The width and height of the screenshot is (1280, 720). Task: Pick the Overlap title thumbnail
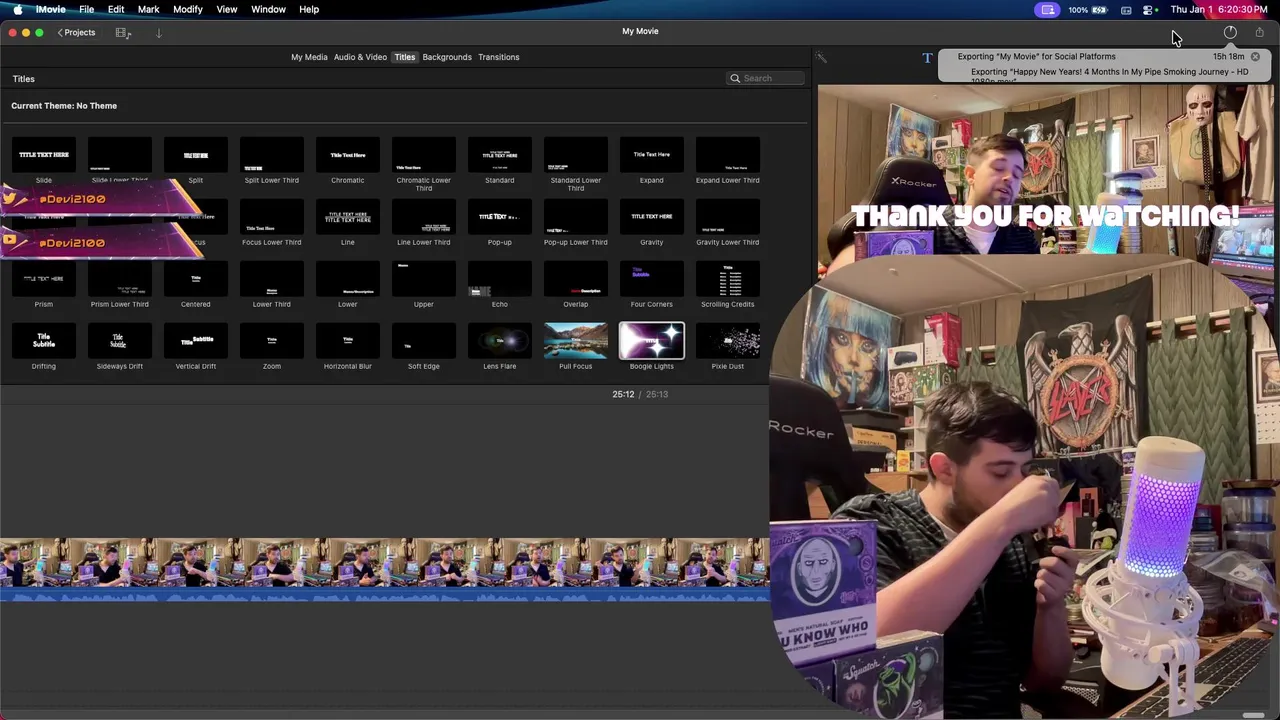[x=576, y=279]
